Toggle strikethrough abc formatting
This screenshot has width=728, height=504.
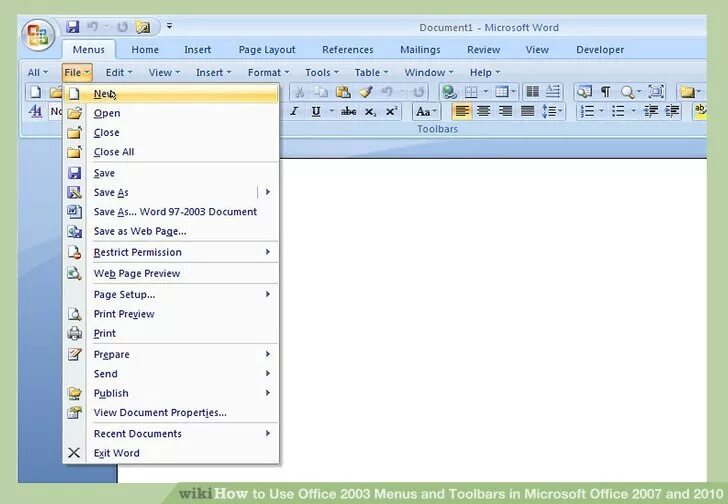pyautogui.click(x=349, y=111)
